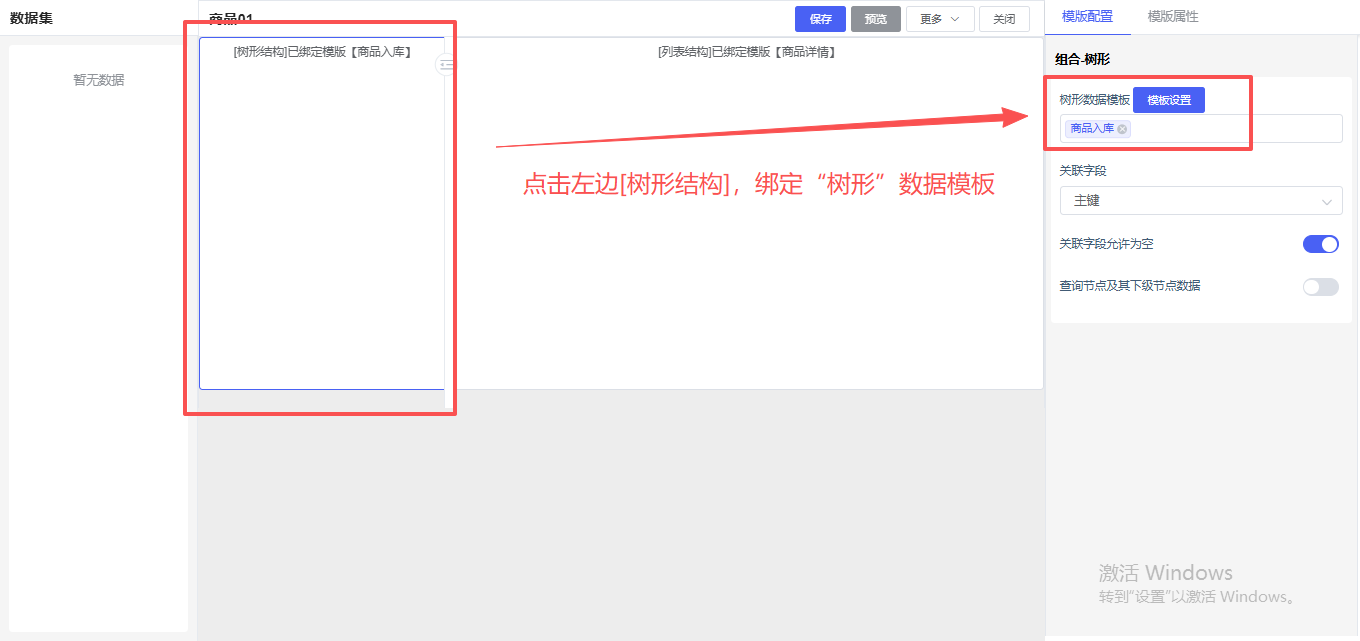Click the 组合-树形 section title
This screenshot has height=641, width=1360.
[x=1082, y=60]
